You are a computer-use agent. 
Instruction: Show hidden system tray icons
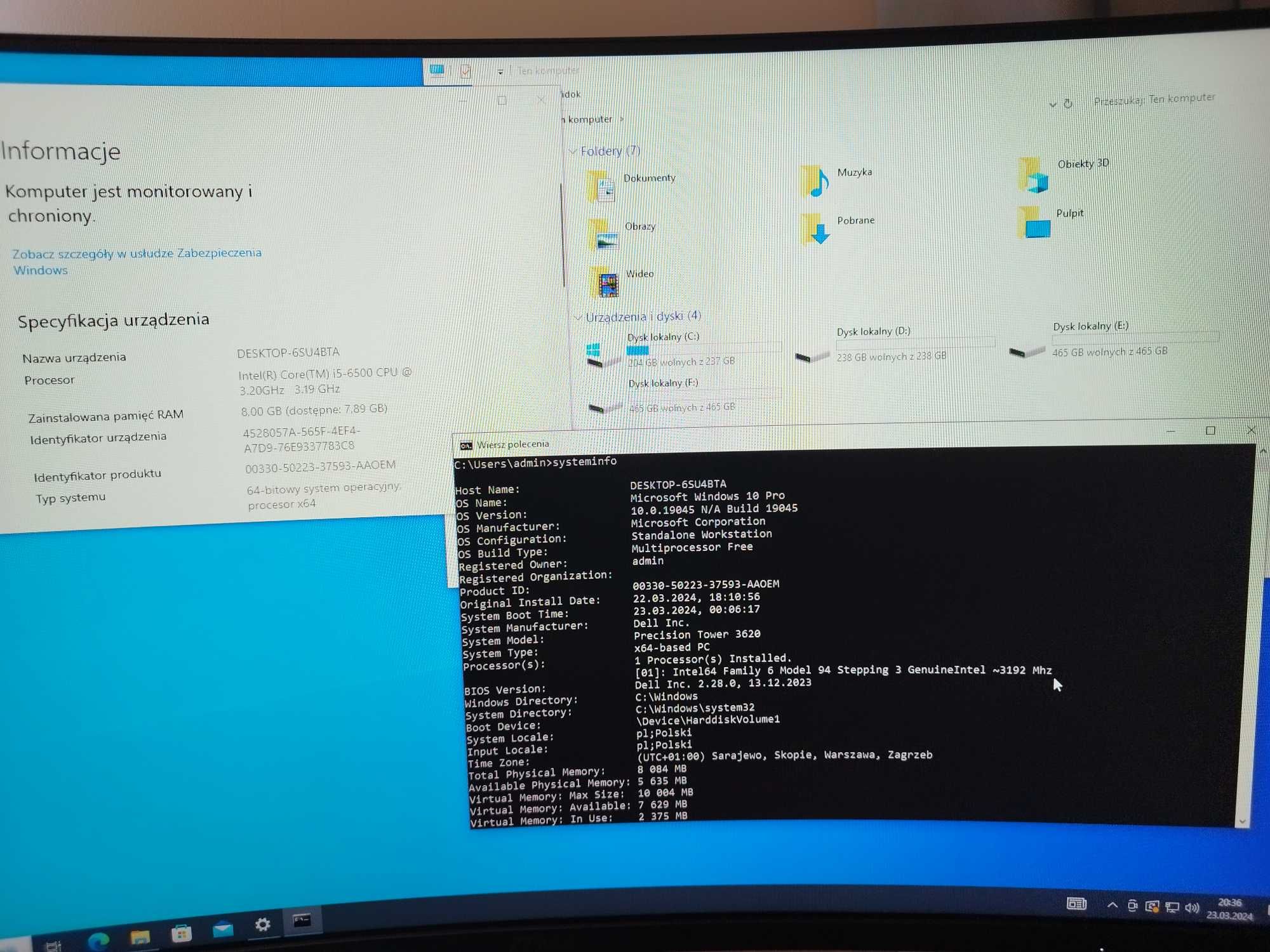coord(1113,905)
